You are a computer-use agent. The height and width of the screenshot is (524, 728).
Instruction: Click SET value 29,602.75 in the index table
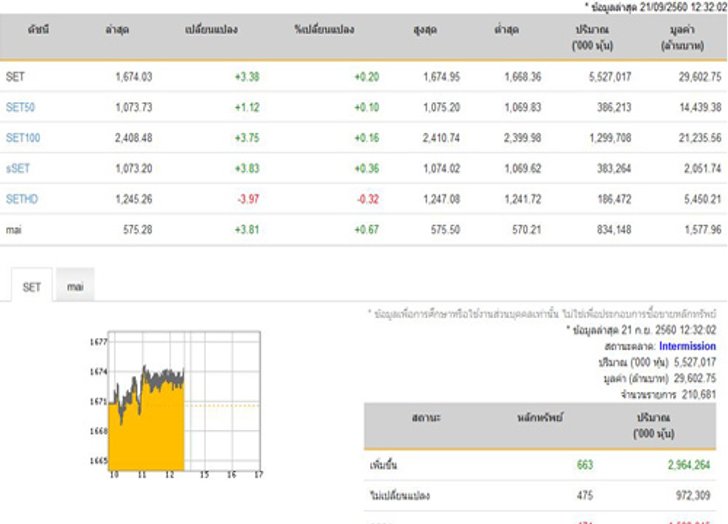click(x=700, y=77)
